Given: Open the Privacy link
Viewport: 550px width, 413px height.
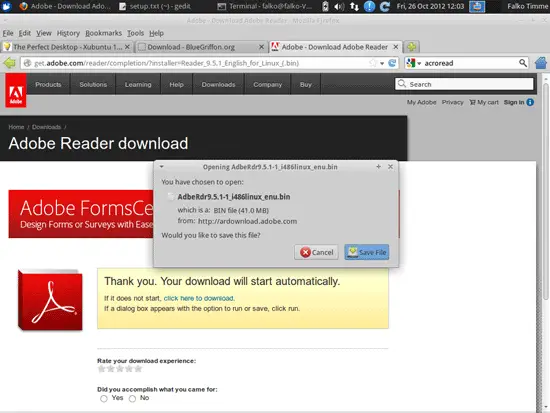Looking at the screenshot, I should 452,102.
